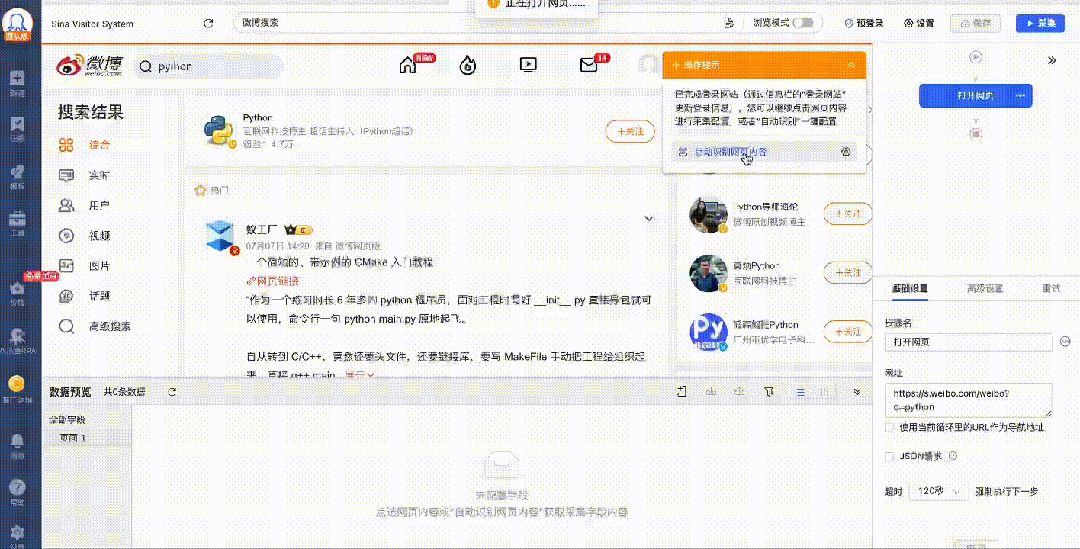Screen dimensions: 1080x549
Task: Open the 网页链接 link in post
Action: 273,281
